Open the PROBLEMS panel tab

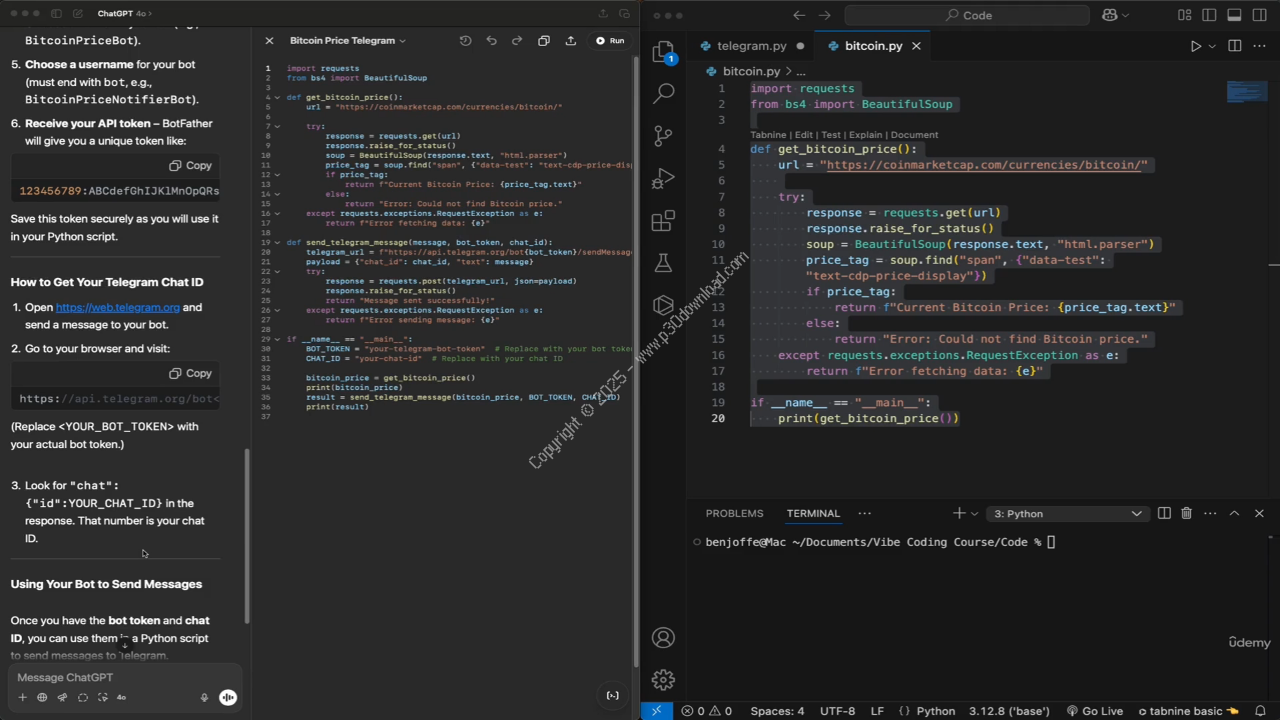[734, 513]
